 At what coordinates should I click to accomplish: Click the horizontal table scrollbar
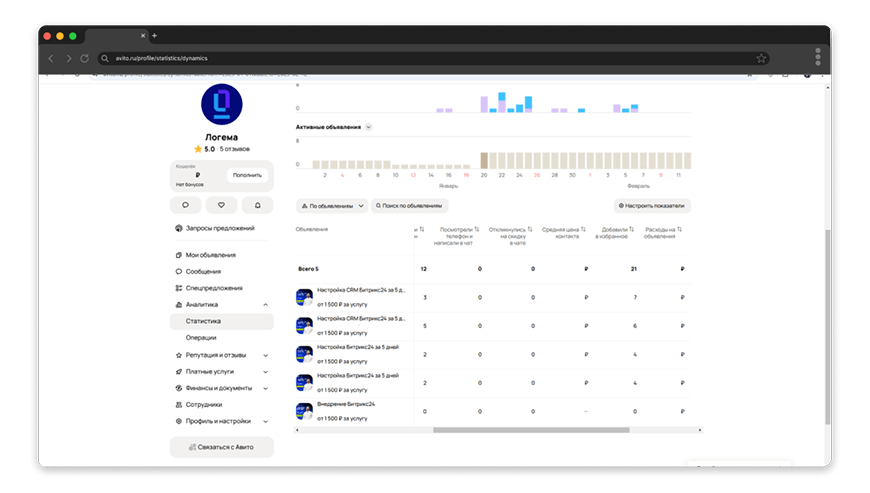tap(531, 430)
